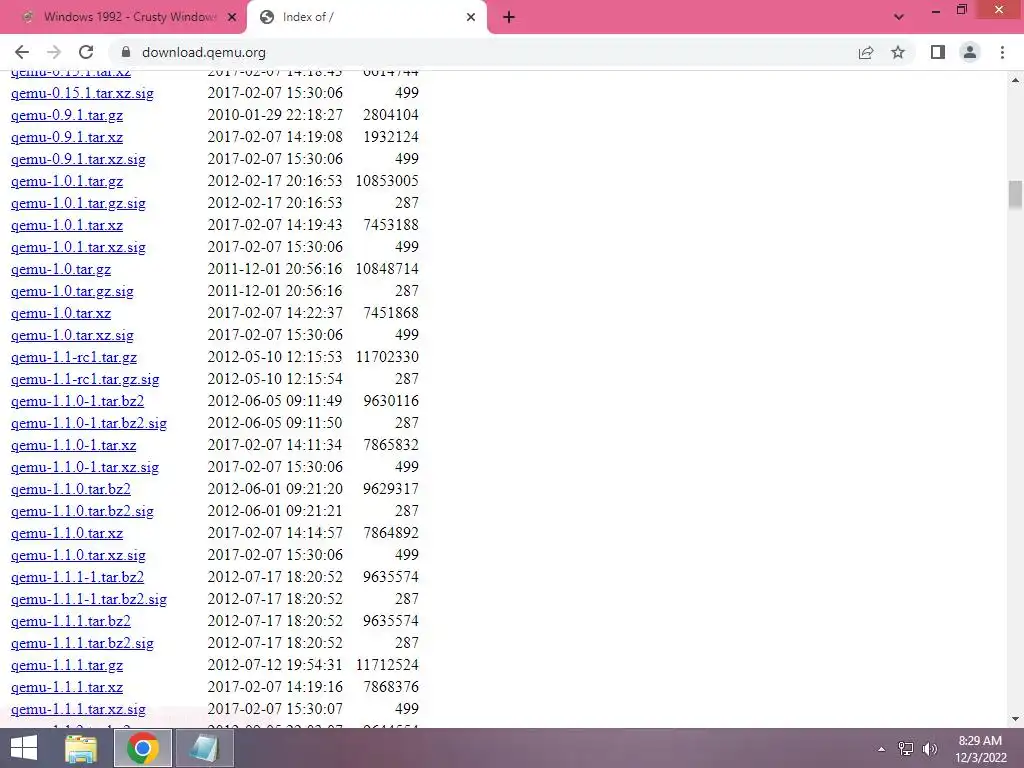Open the volume control tray icon
This screenshot has width=1024, height=768.
(x=929, y=749)
